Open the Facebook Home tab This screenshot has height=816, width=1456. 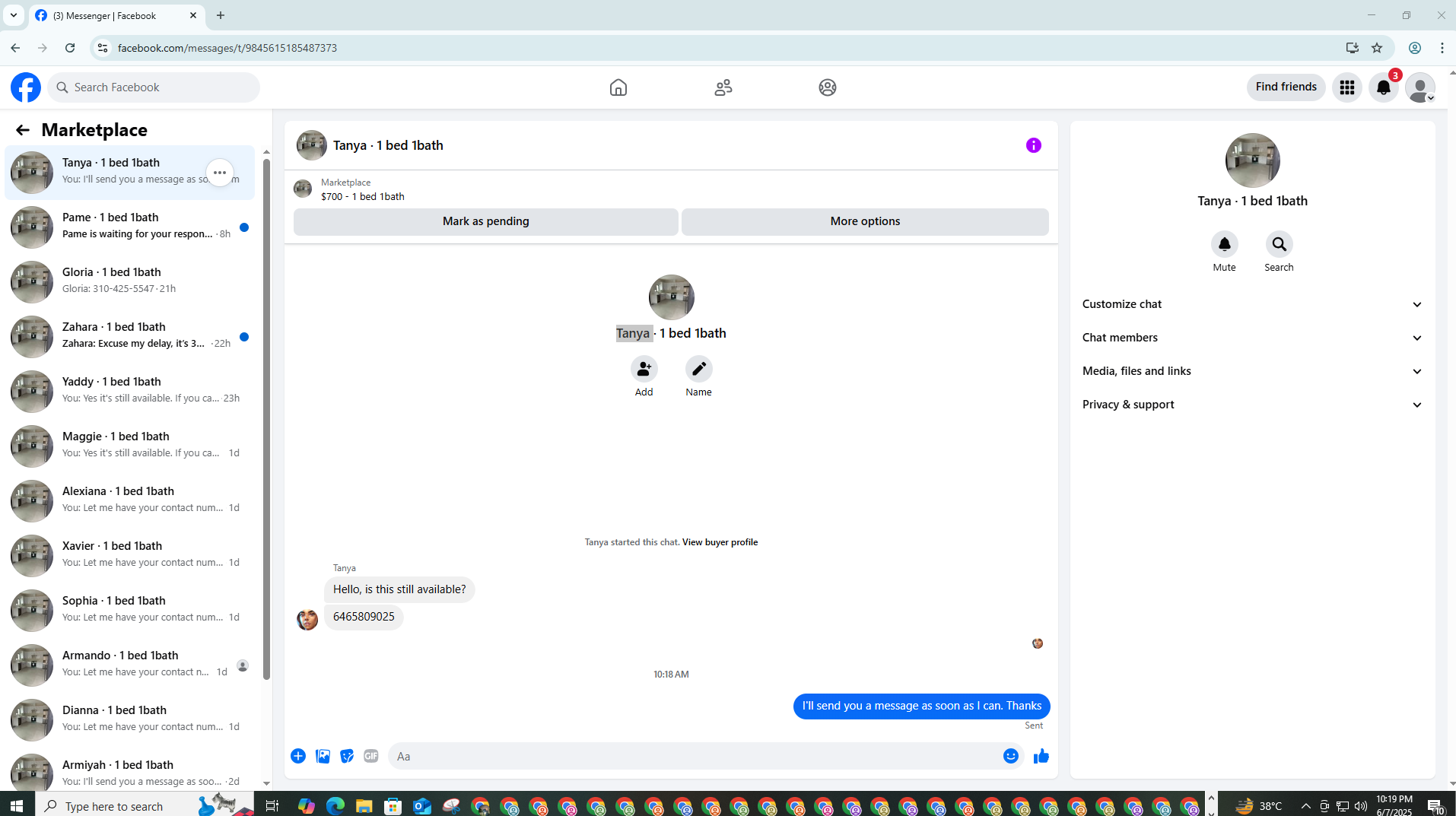click(x=618, y=87)
